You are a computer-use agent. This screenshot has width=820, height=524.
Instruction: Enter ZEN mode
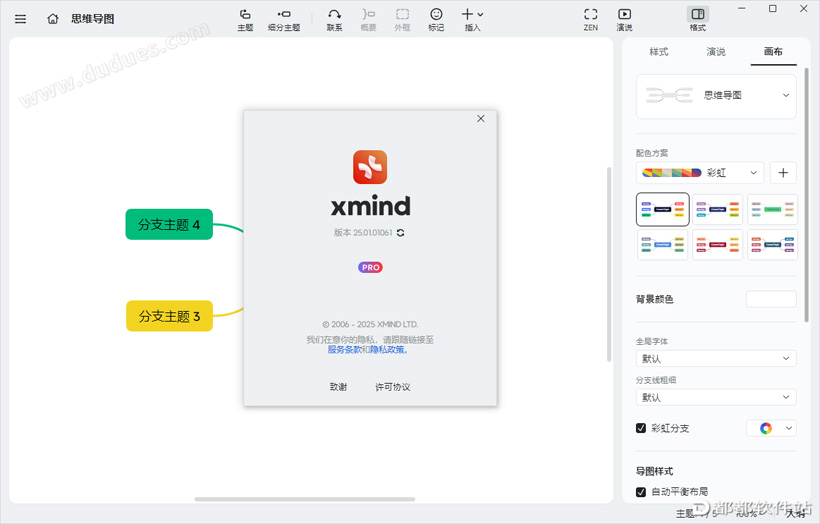pyautogui.click(x=590, y=20)
